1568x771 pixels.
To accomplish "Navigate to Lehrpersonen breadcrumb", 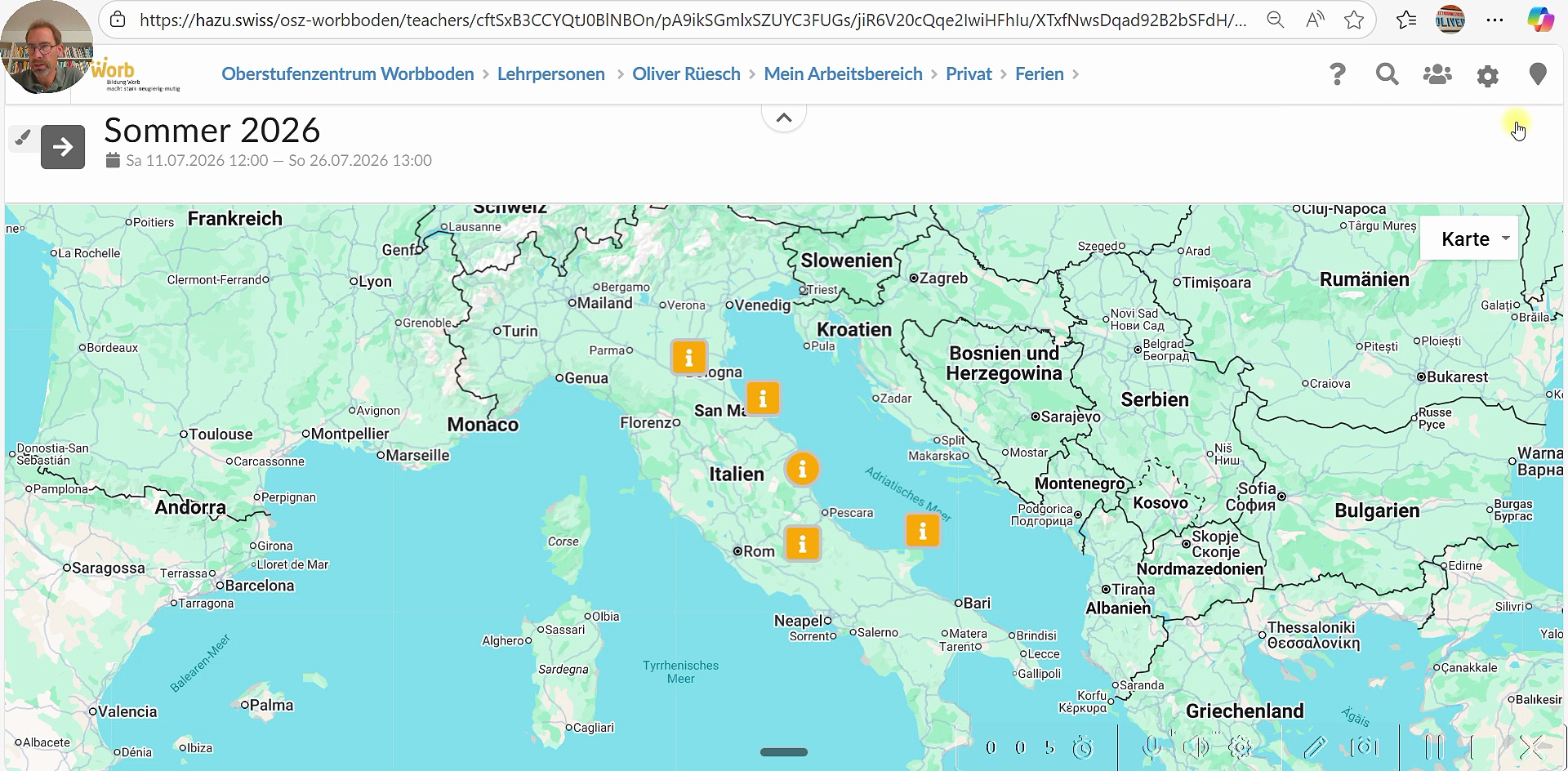I will pyautogui.click(x=550, y=74).
